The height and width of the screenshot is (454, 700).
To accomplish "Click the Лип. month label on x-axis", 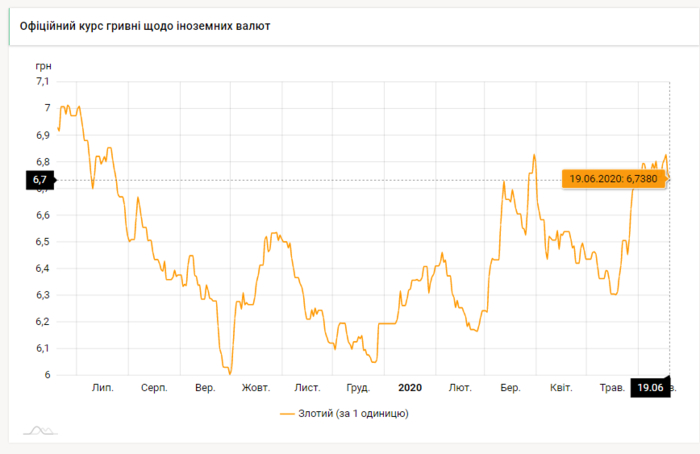I will click(102, 387).
